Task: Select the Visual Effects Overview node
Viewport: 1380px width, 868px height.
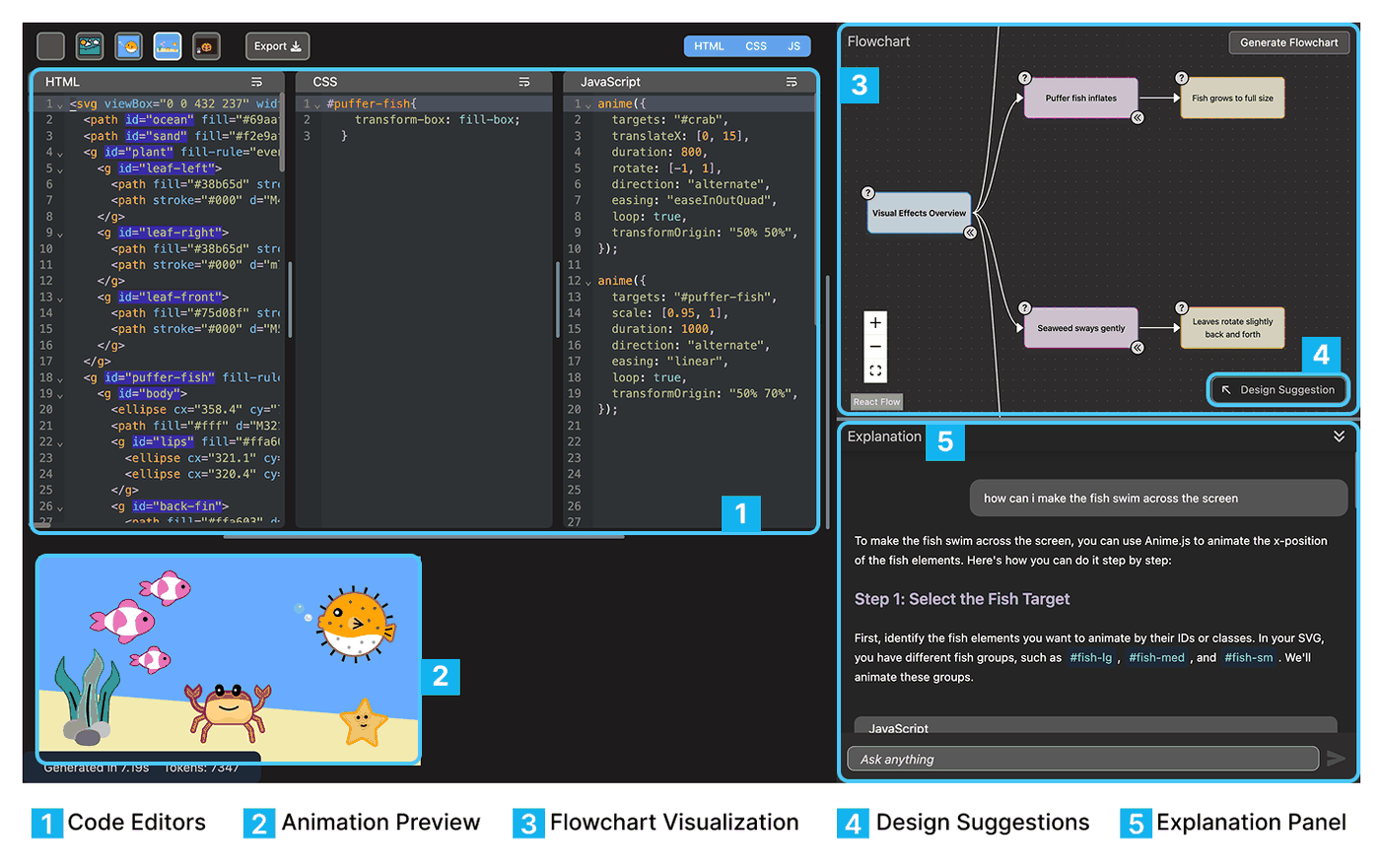Action: point(919,213)
